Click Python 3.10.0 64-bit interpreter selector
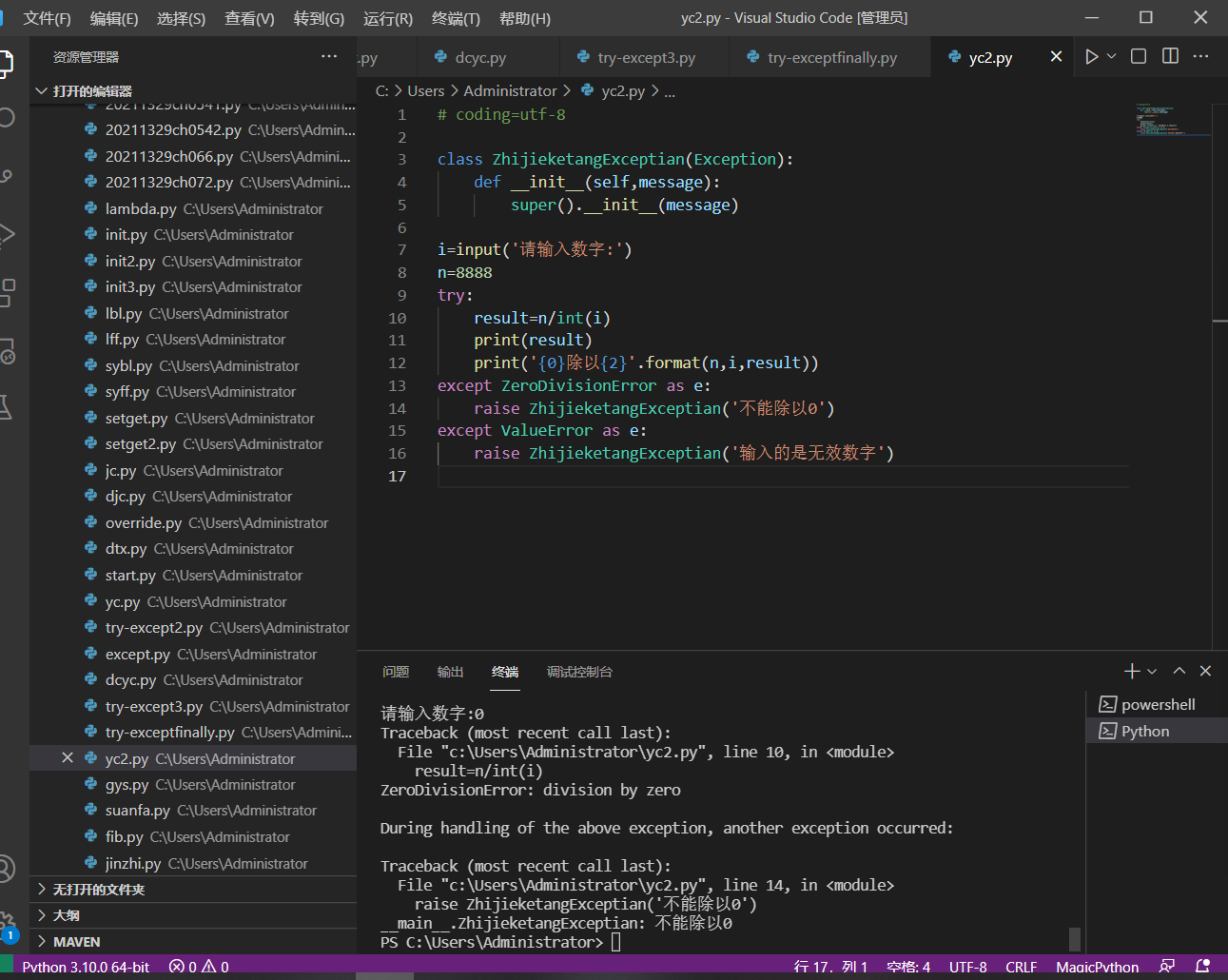 click(x=86, y=967)
